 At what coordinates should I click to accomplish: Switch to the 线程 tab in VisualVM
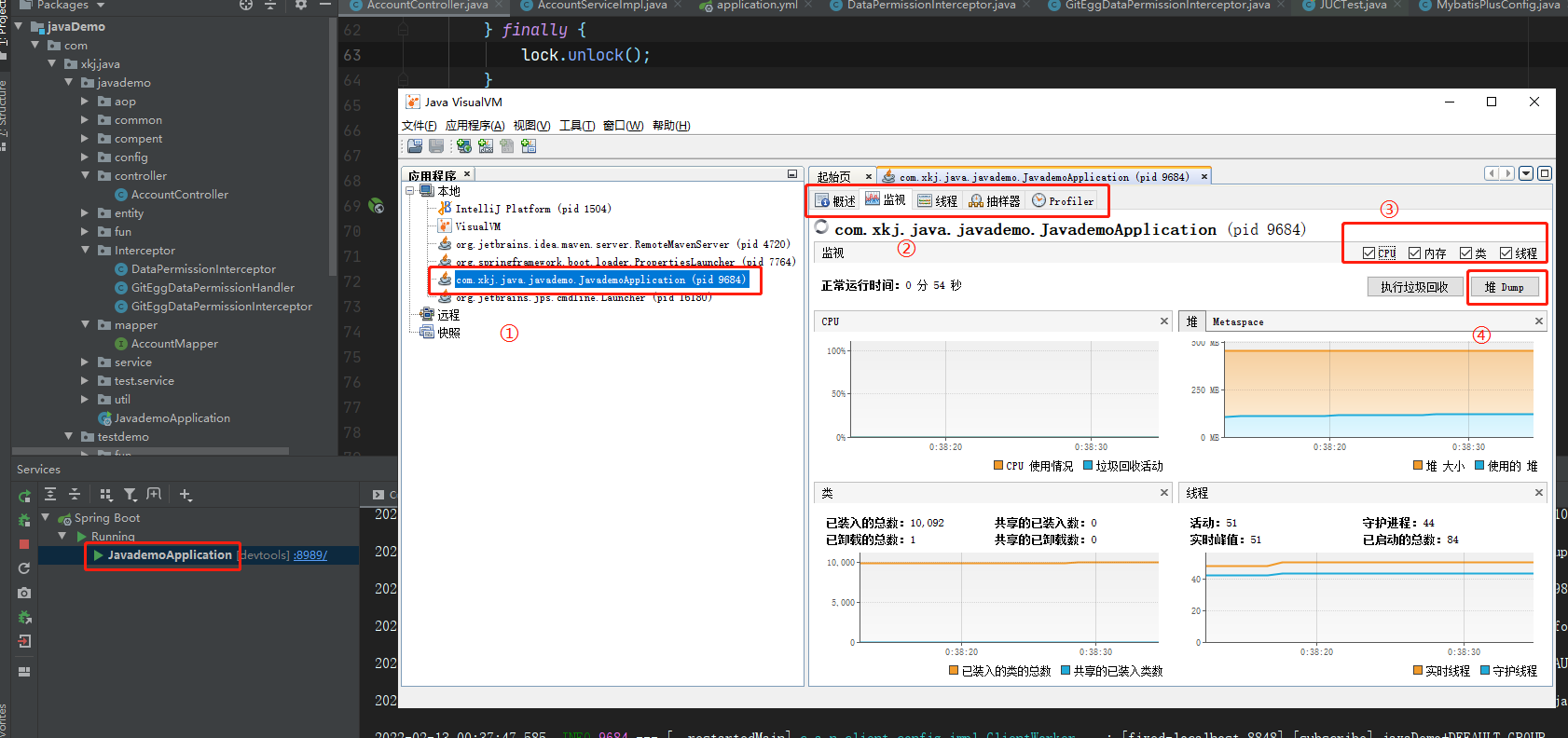pos(937,201)
